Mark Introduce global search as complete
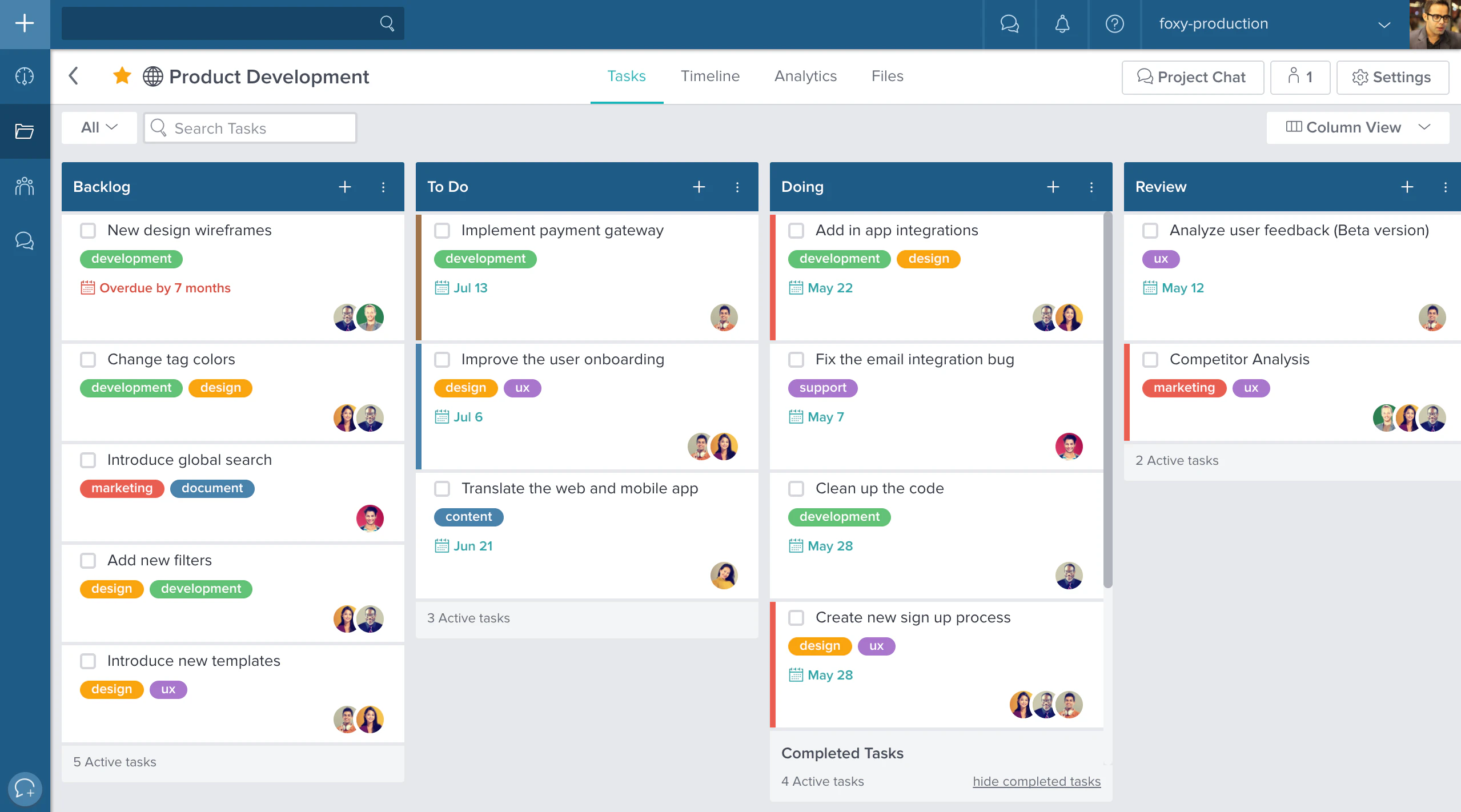This screenshot has height=812, width=1461. coord(88,460)
